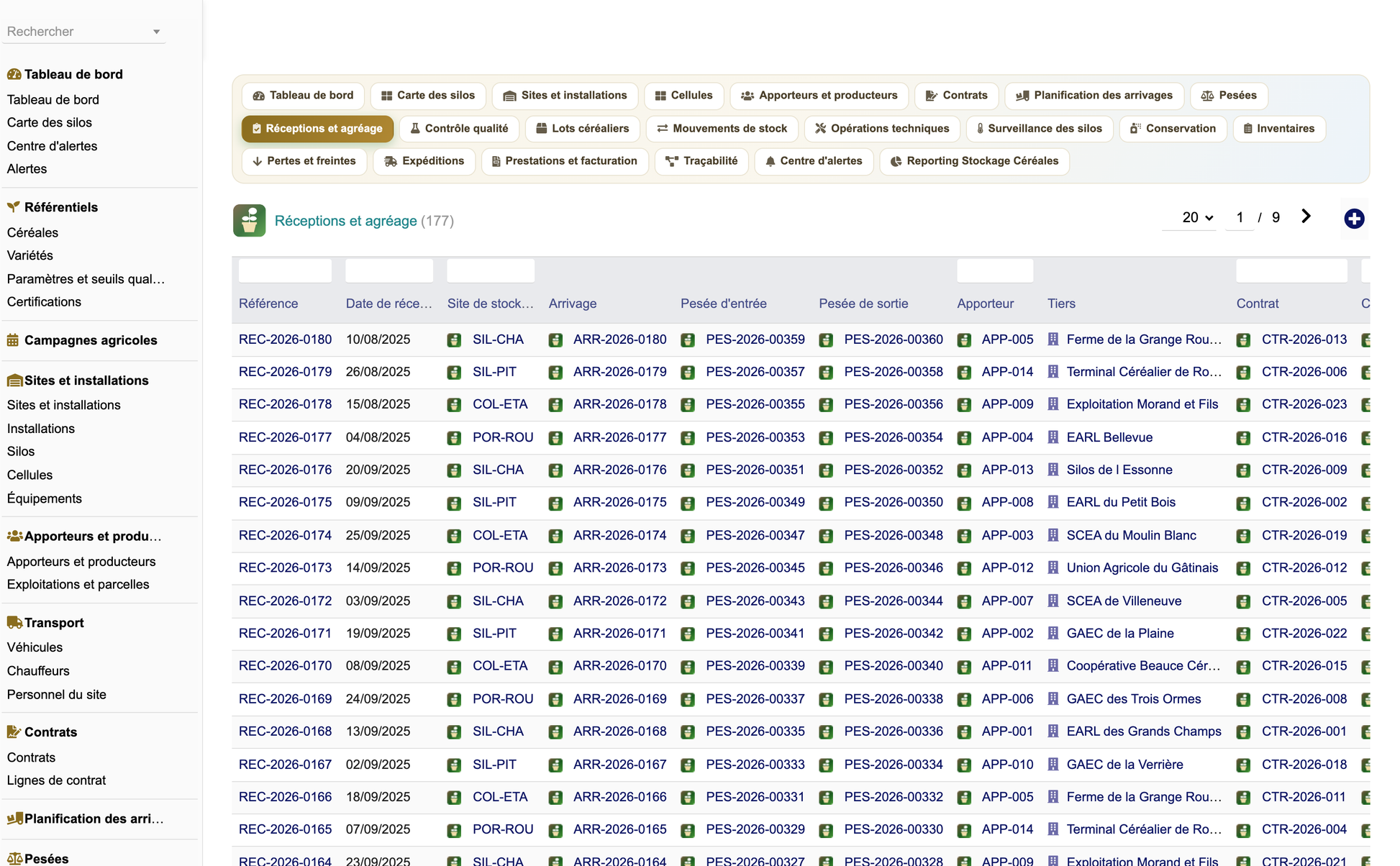Click Campagnes agricoles calendar icon in sidebar
The width and height of the screenshot is (1400, 866).
(x=14, y=340)
